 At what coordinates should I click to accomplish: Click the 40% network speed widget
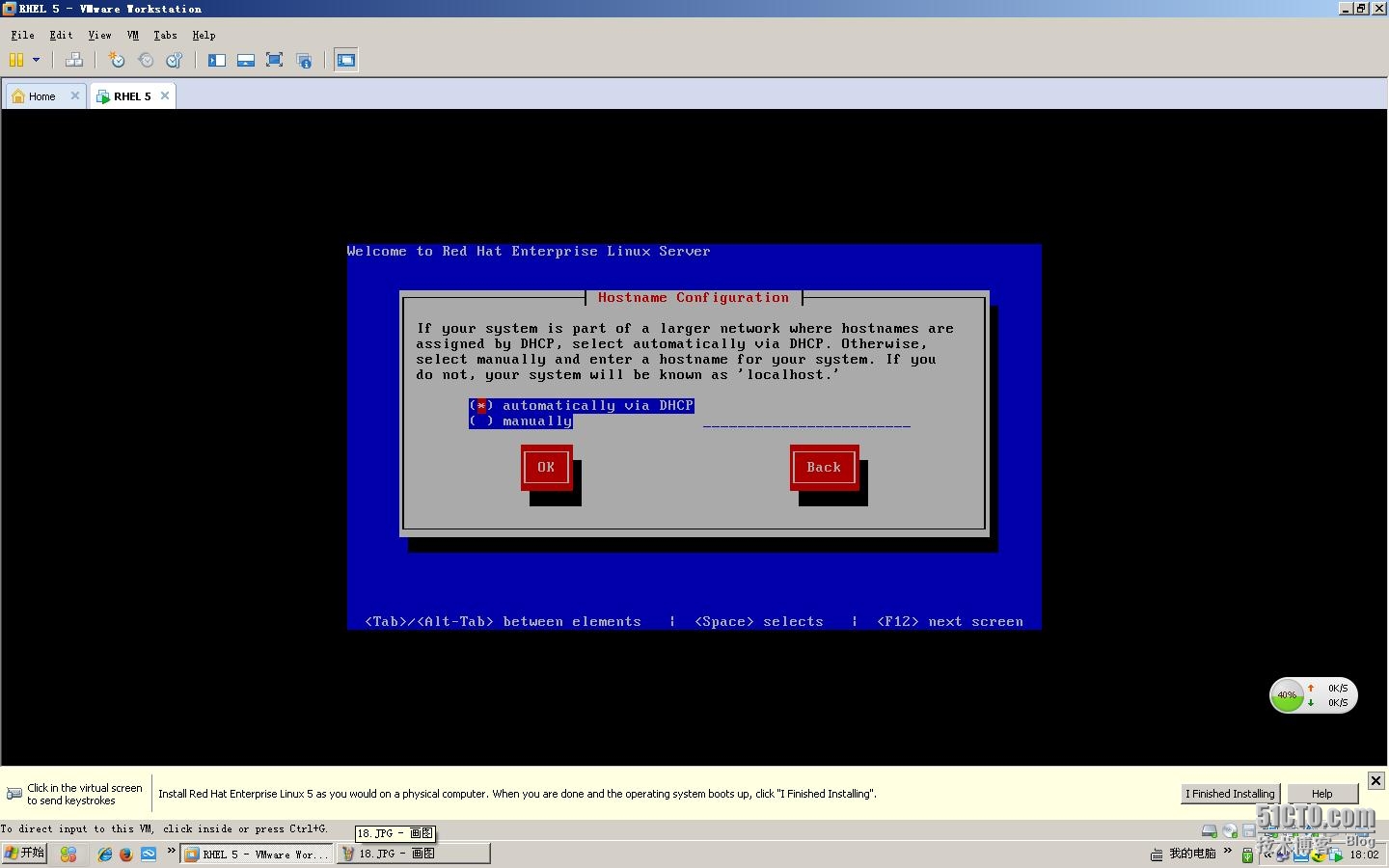(1314, 695)
